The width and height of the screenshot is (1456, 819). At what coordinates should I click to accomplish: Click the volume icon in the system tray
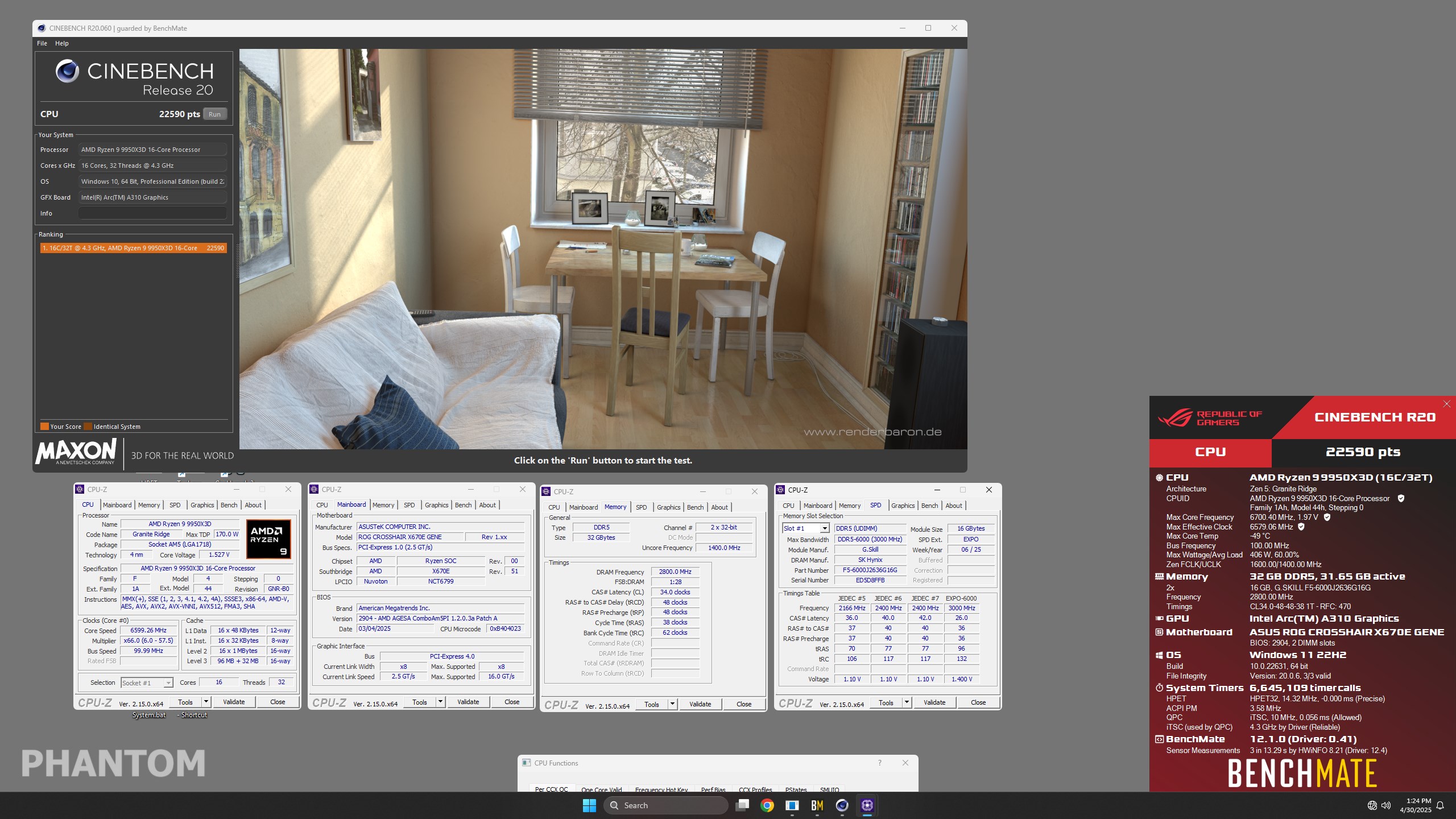pyautogui.click(x=1386, y=805)
